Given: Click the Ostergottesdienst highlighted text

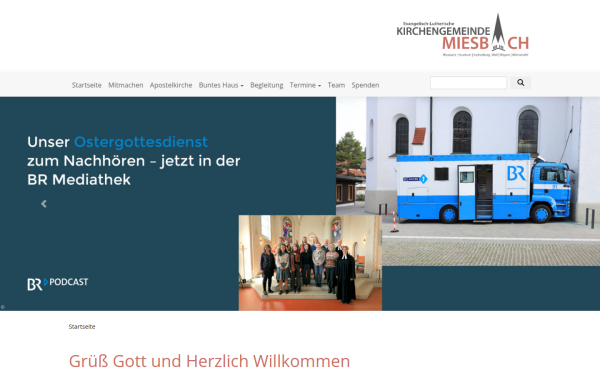Looking at the screenshot, I should [x=141, y=142].
